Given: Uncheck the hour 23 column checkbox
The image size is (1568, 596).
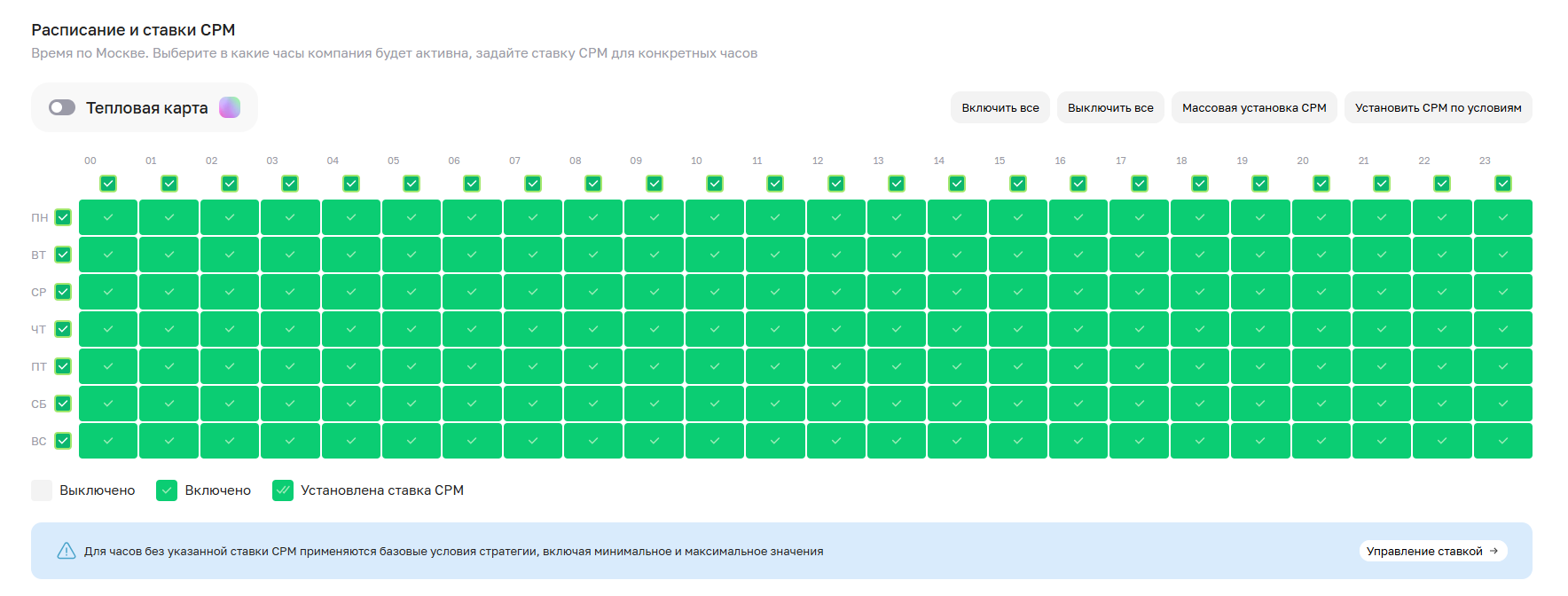Looking at the screenshot, I should pos(1502,184).
